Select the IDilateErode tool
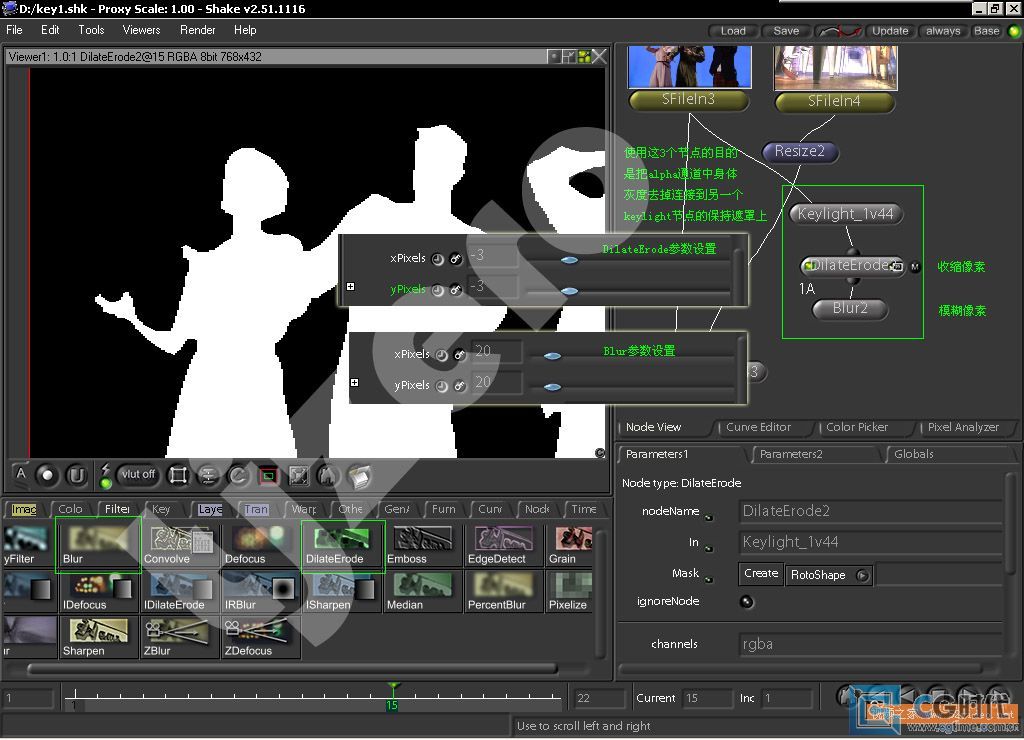Screen dimensions: 1024x740 pos(180,591)
